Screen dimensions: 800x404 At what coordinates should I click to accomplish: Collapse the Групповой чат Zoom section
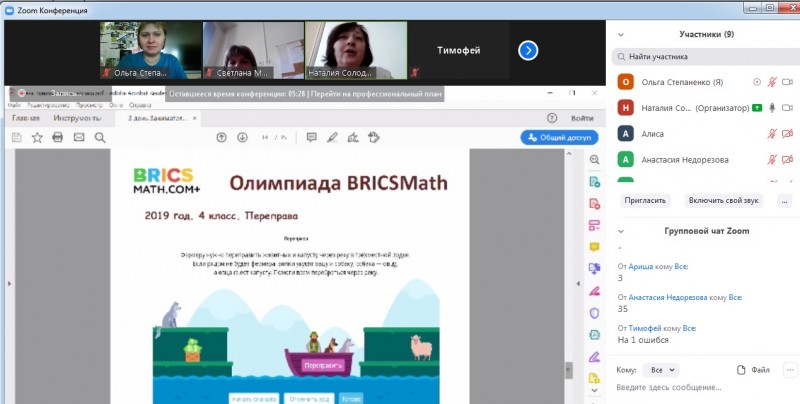pos(621,230)
